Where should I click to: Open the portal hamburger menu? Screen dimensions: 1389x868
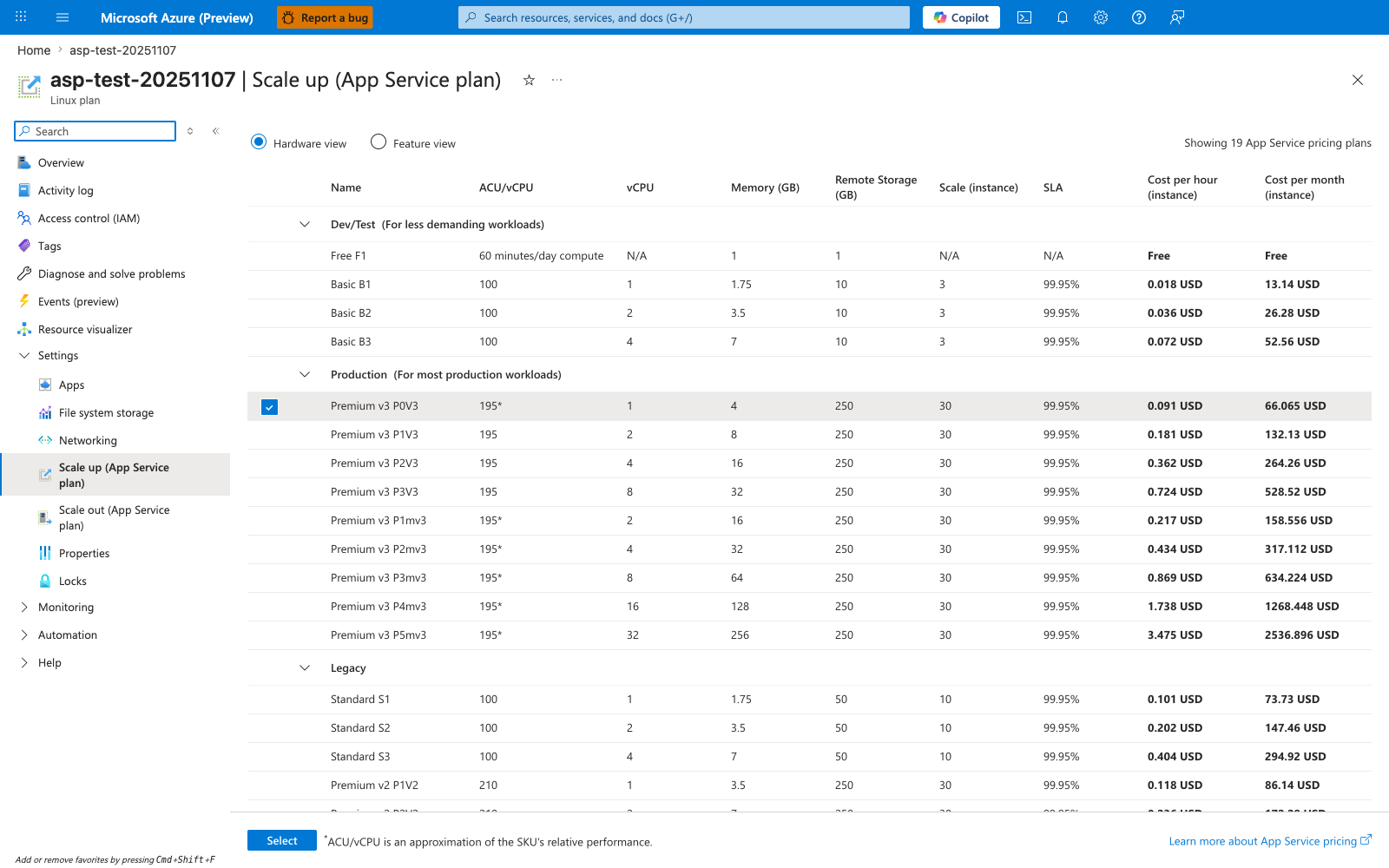point(63,17)
